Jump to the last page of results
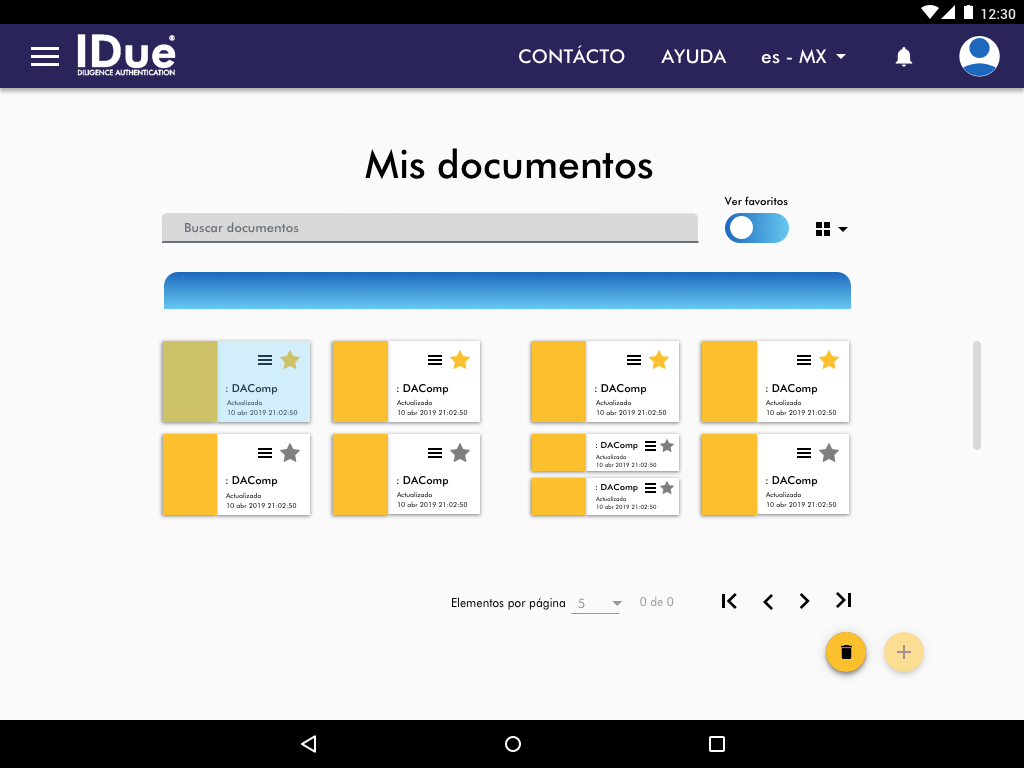1024x768 pixels. click(x=843, y=601)
